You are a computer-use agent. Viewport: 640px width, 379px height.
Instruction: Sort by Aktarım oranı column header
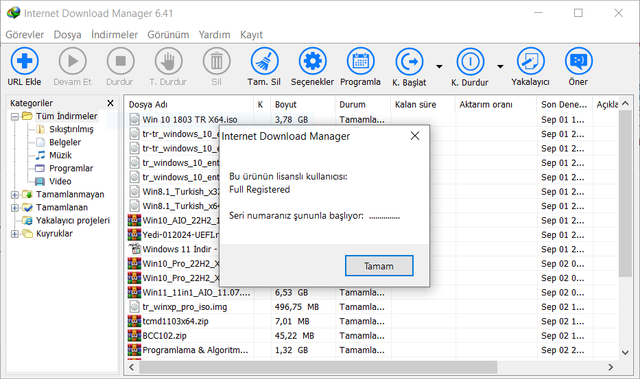(x=496, y=104)
